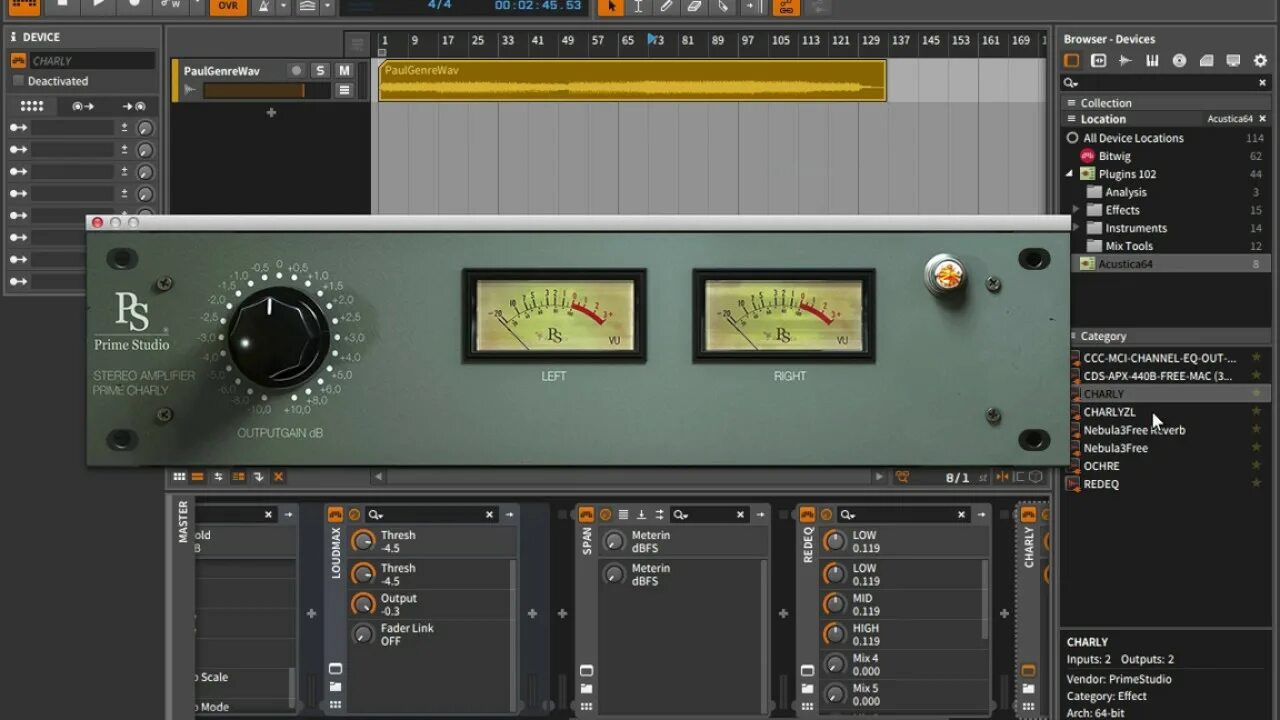Select CHARLYZL device in browser list
The height and width of the screenshot is (720, 1280).
pyautogui.click(x=1110, y=412)
